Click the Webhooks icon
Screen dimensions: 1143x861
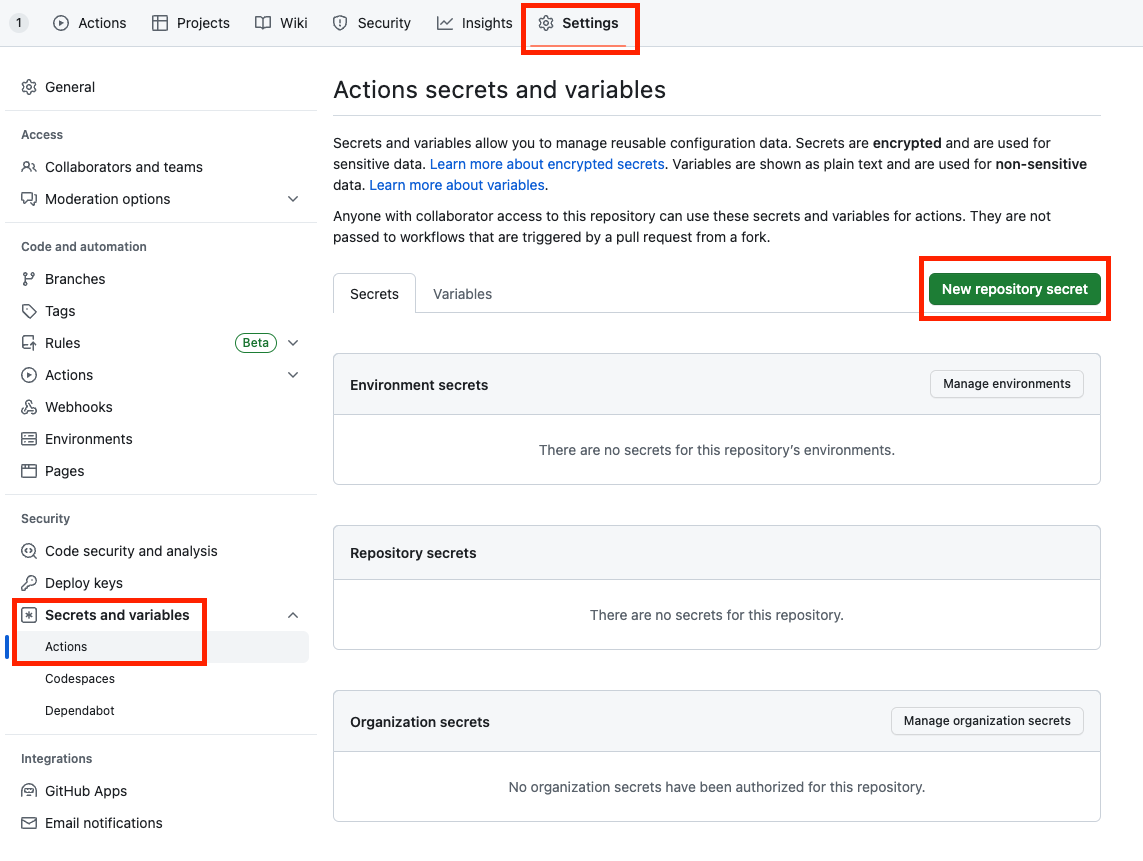(29, 408)
